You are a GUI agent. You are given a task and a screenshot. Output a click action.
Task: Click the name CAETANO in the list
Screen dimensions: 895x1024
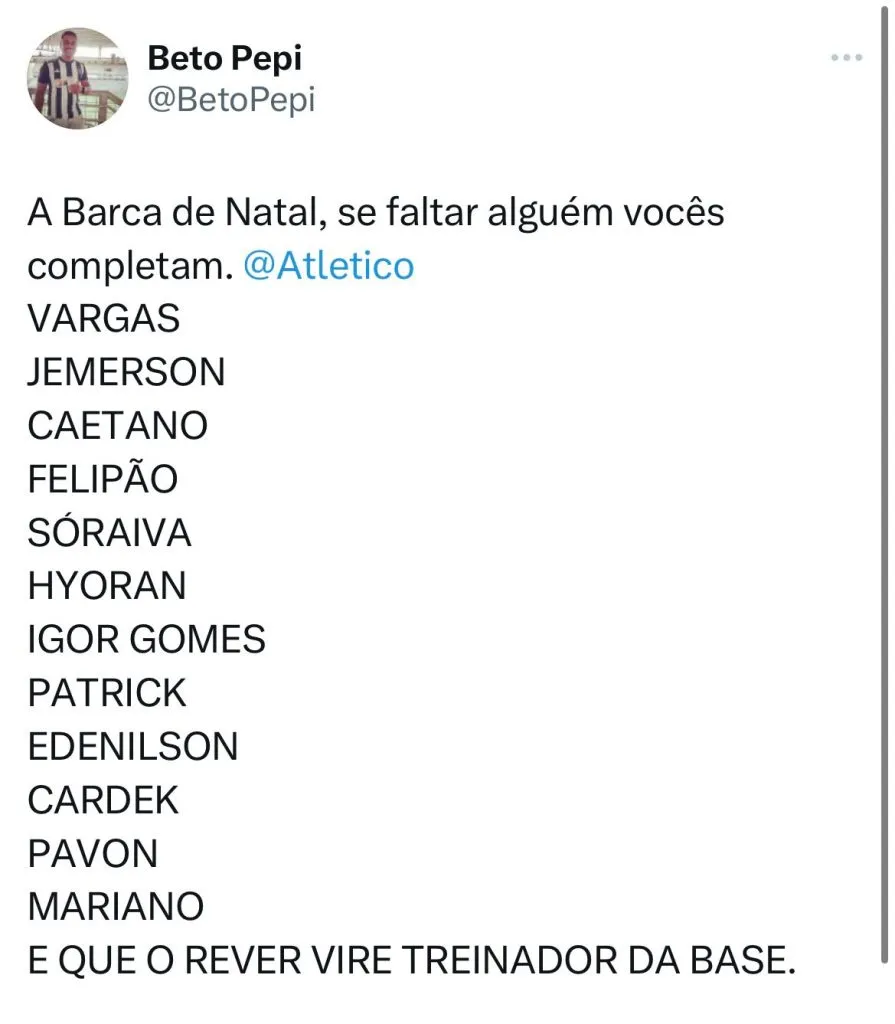118,426
